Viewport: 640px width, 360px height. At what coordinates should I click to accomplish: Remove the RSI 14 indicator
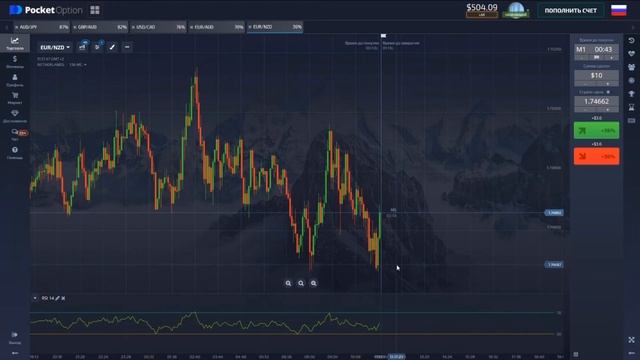point(63,298)
